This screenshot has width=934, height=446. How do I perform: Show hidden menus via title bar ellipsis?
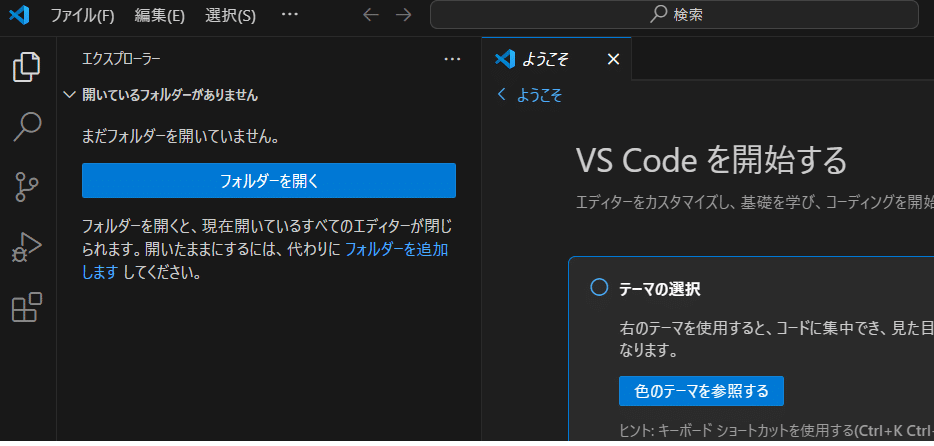[x=289, y=14]
